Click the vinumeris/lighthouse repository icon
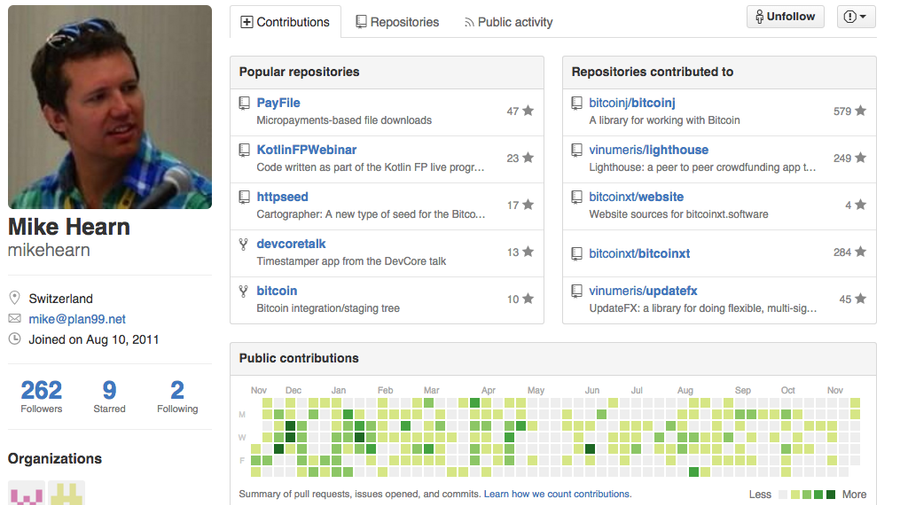 577,150
